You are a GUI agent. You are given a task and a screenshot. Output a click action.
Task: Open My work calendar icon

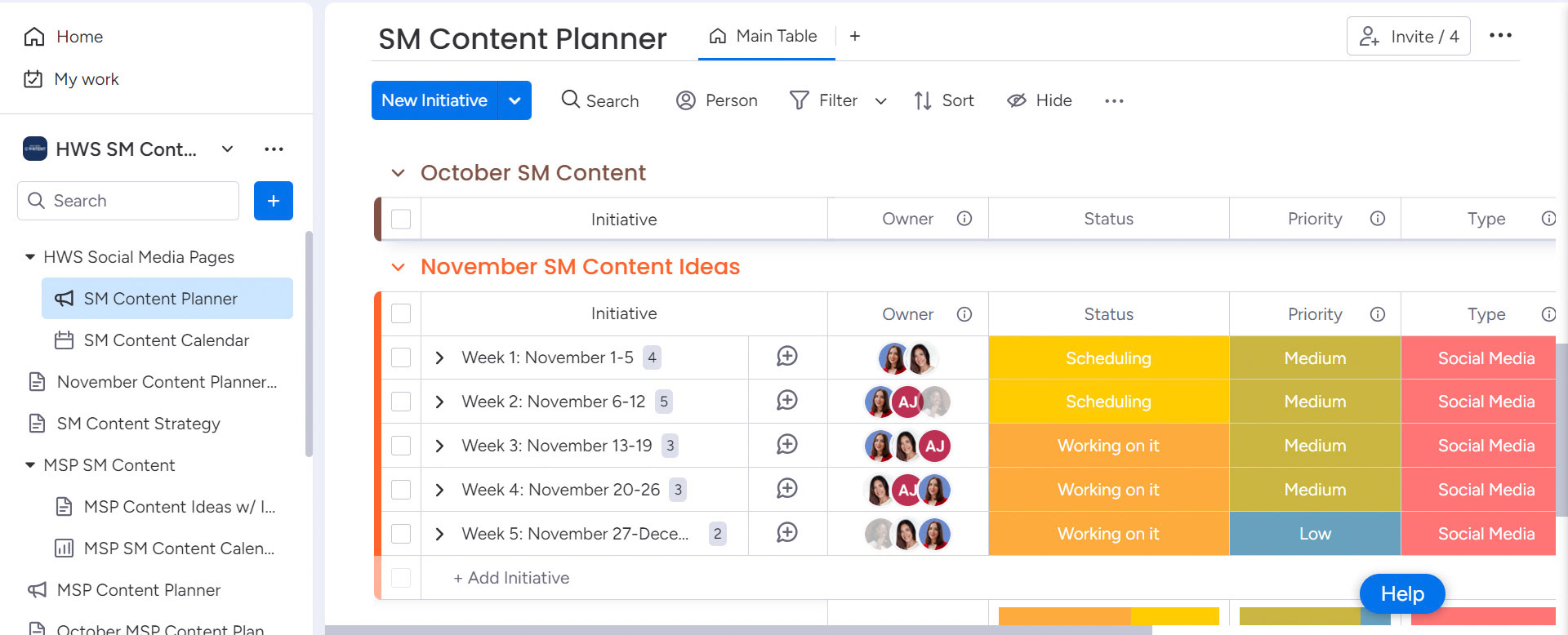[x=33, y=79]
